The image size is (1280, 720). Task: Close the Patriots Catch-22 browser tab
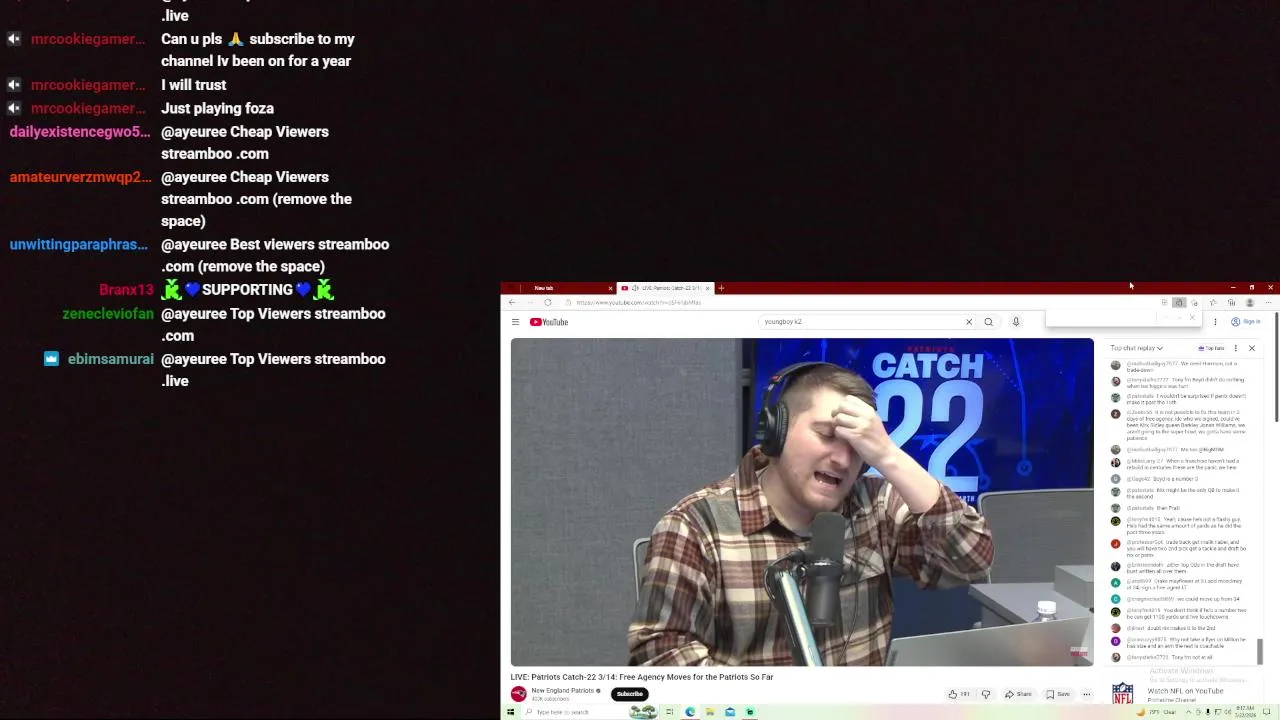point(707,288)
